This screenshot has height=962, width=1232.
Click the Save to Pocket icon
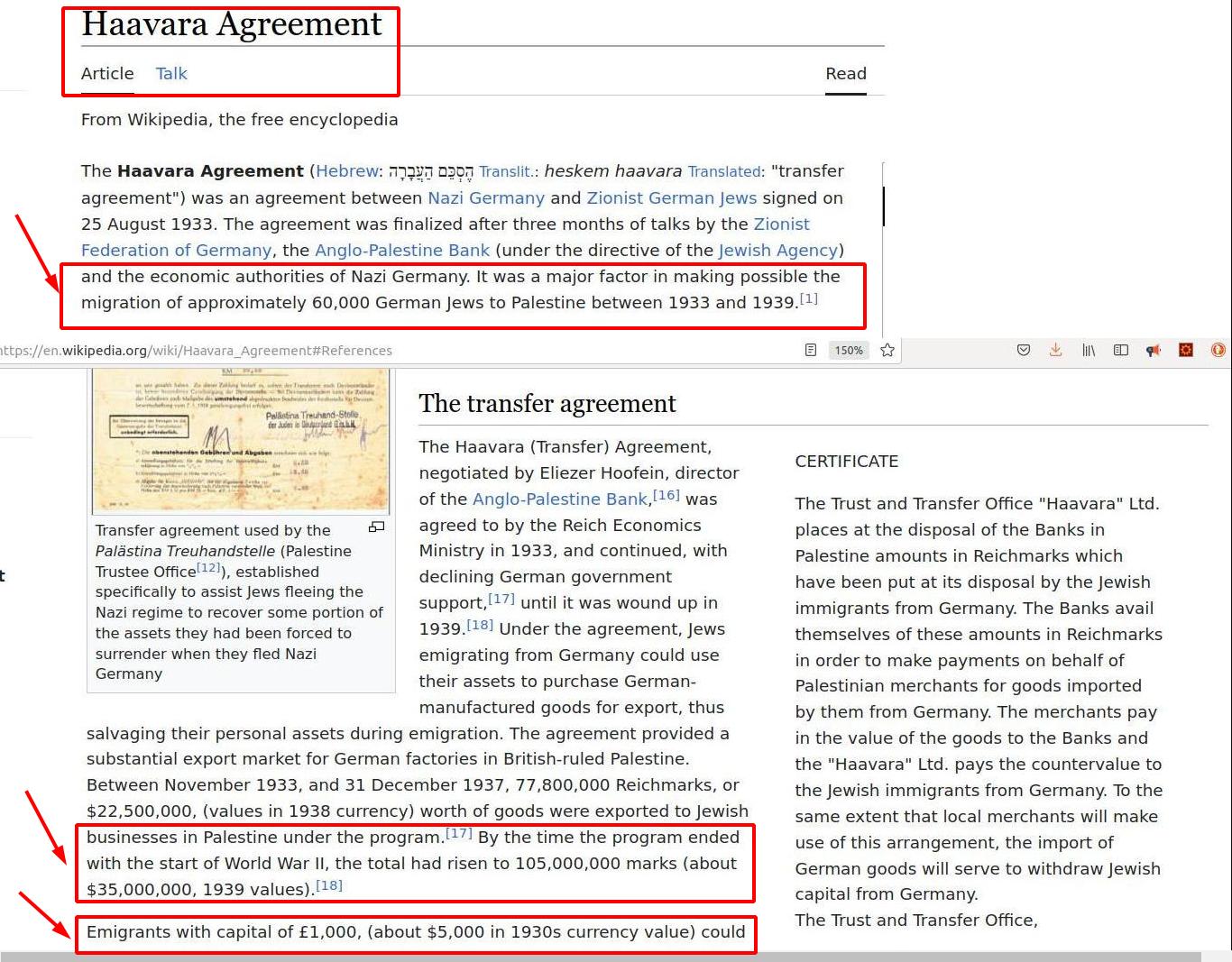click(1024, 350)
